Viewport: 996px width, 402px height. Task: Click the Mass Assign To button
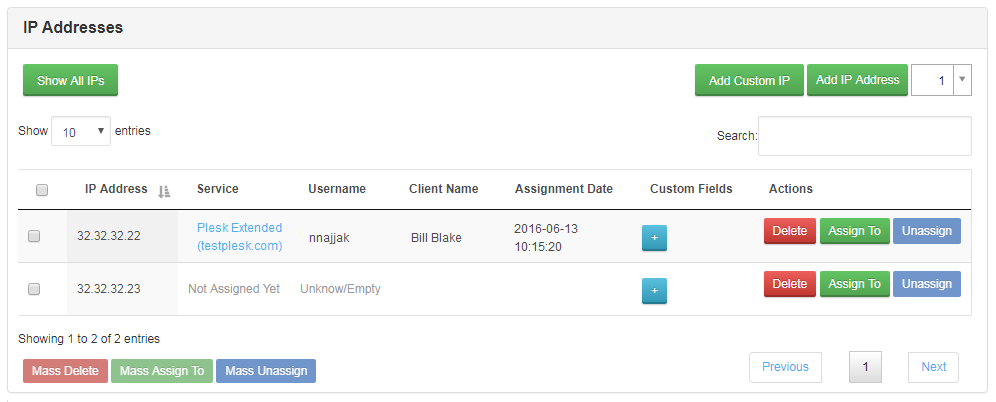pyautogui.click(x=162, y=371)
